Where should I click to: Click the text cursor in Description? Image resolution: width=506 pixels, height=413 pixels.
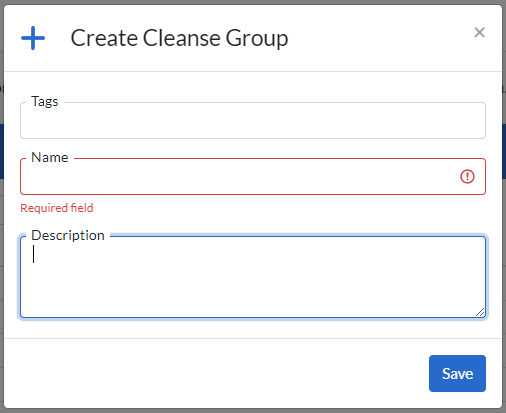33,254
